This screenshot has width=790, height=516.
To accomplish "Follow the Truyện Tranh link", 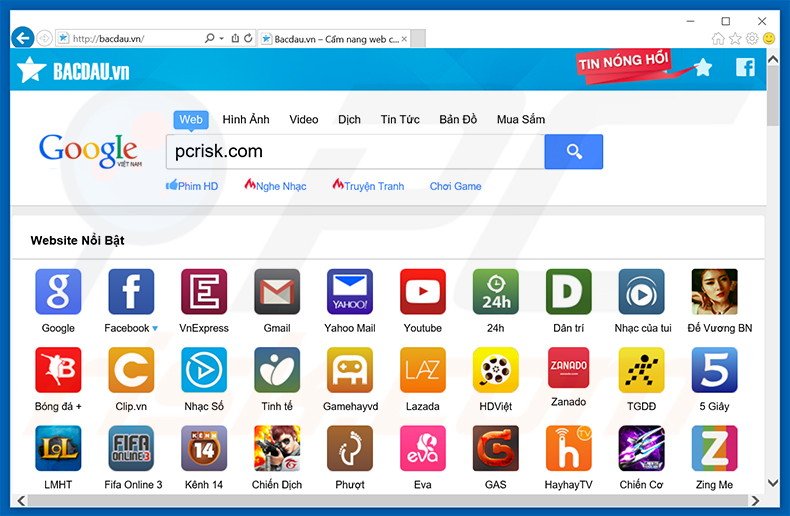I will tap(368, 186).
